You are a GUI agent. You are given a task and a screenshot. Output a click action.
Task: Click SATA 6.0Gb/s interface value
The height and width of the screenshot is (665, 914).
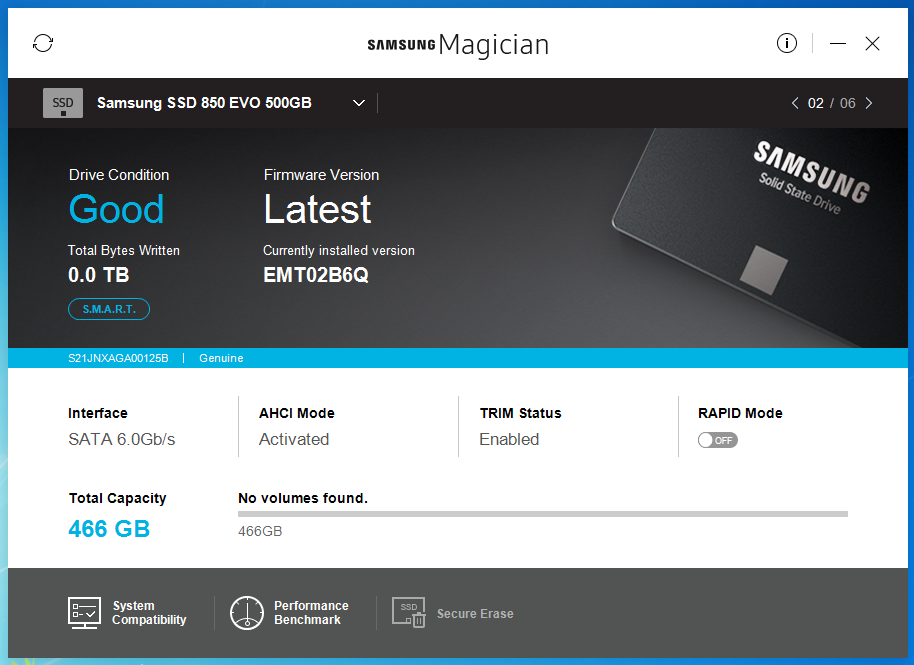click(x=121, y=439)
